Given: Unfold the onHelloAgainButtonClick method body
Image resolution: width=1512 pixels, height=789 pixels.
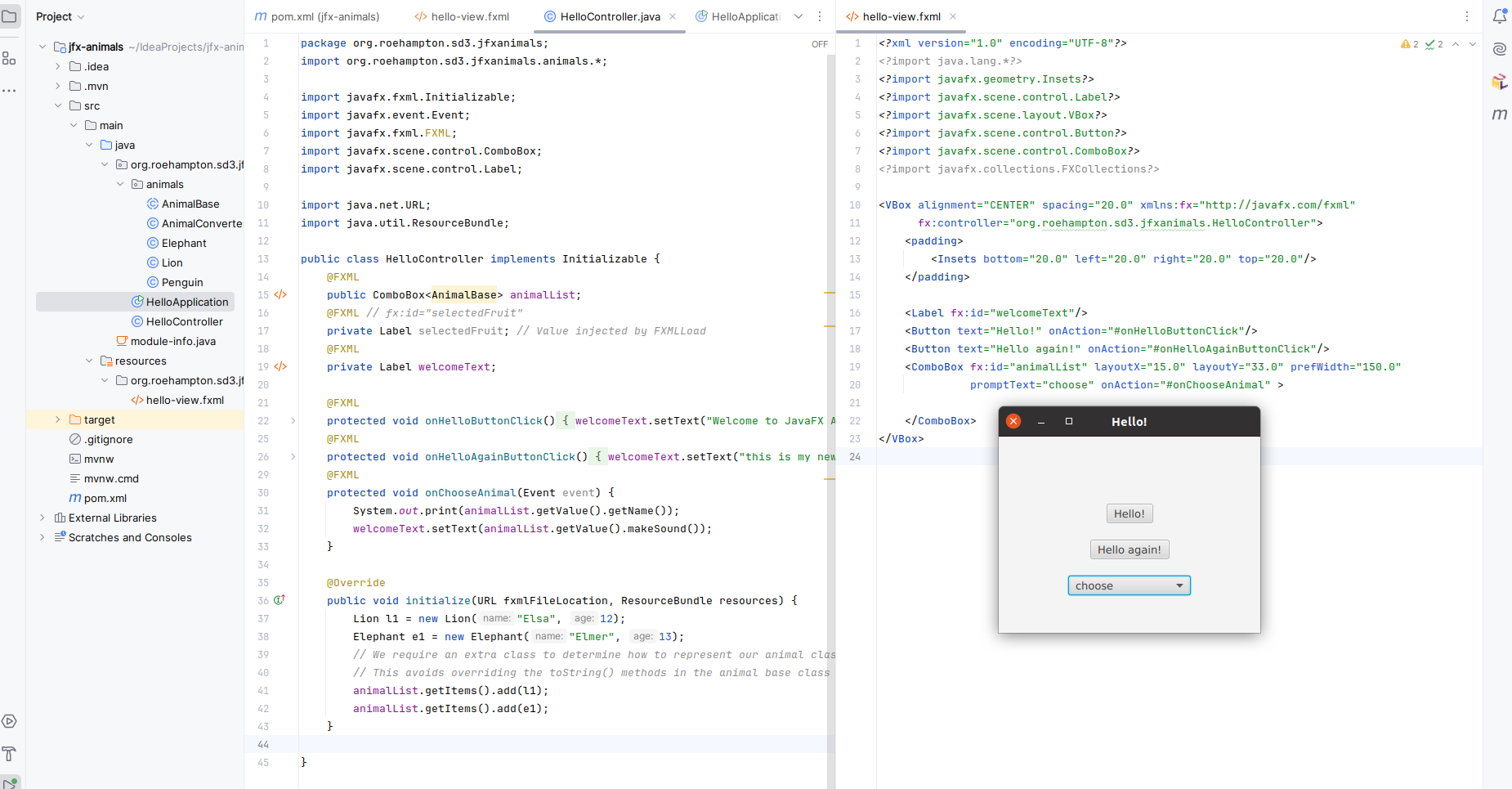Looking at the screenshot, I should click(x=293, y=456).
